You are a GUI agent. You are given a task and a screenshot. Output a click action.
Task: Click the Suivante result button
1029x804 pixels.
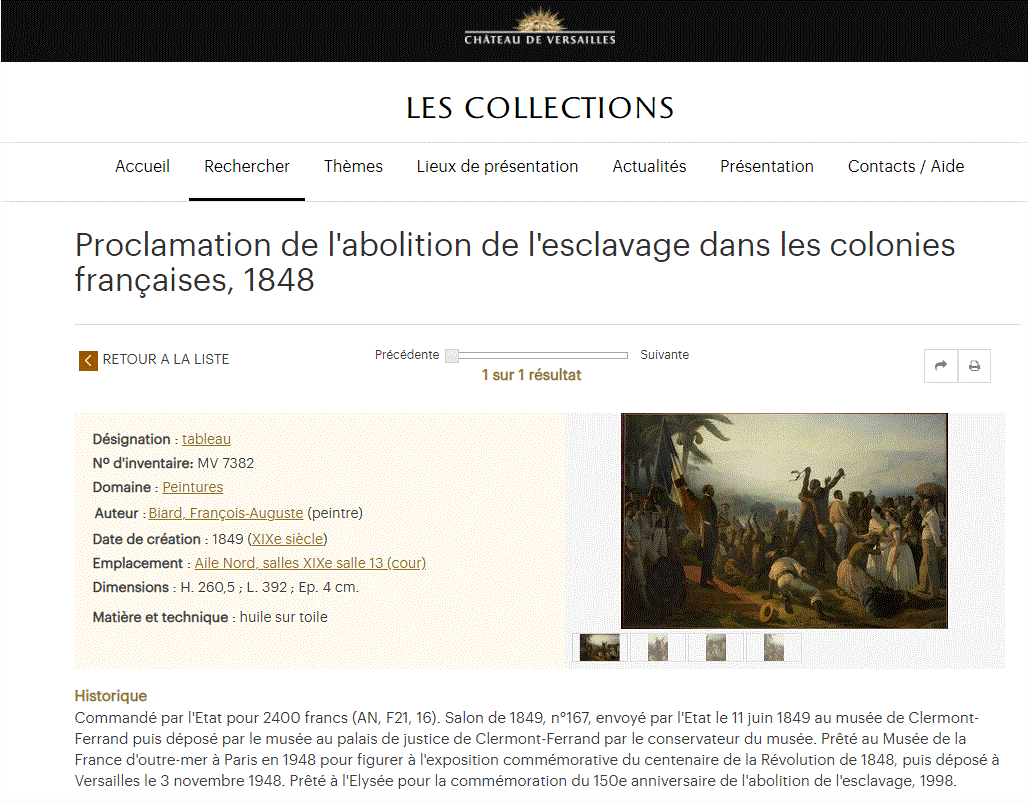(x=664, y=355)
